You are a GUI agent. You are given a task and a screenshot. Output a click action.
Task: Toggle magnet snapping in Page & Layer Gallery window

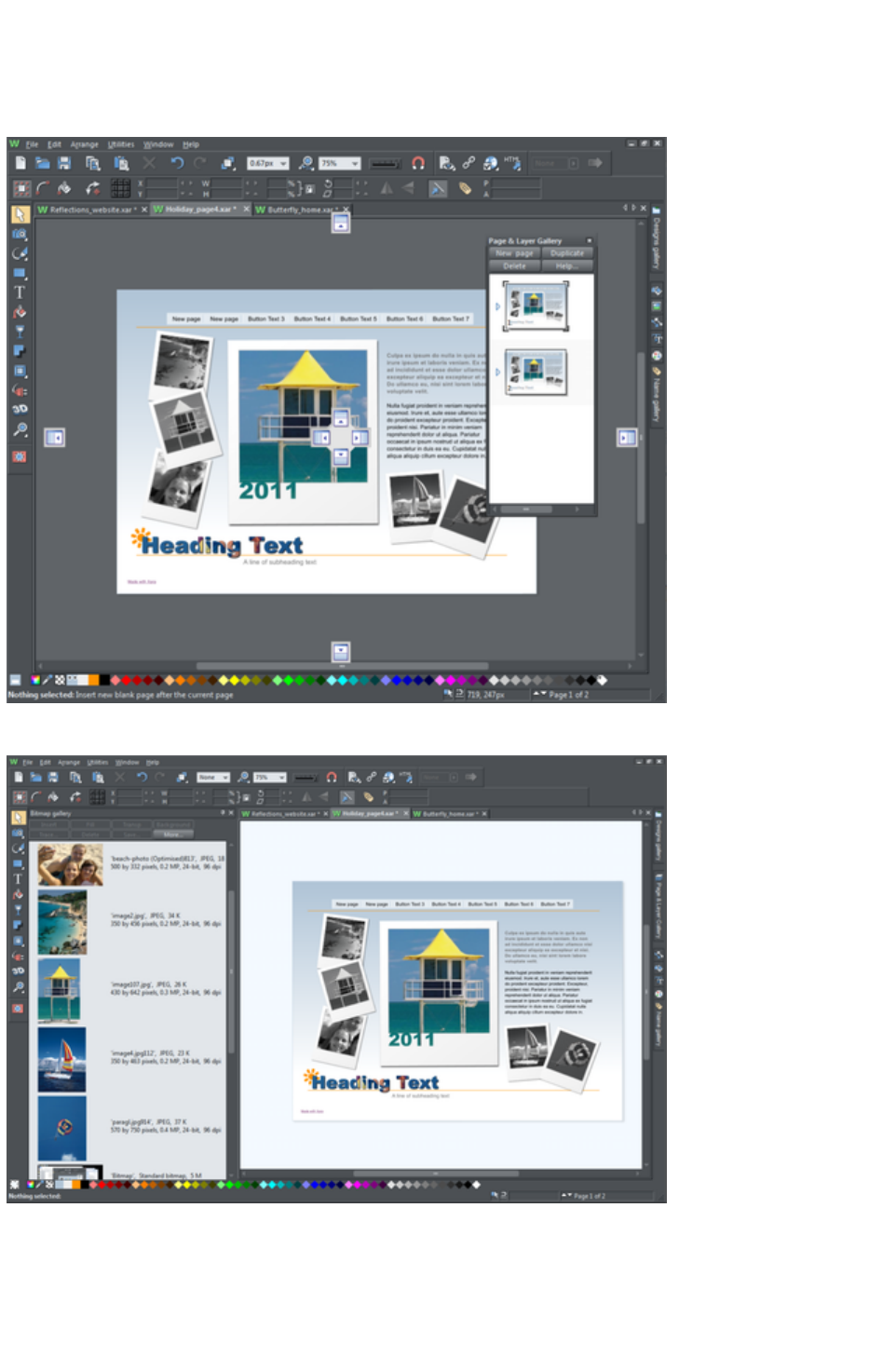(x=418, y=163)
